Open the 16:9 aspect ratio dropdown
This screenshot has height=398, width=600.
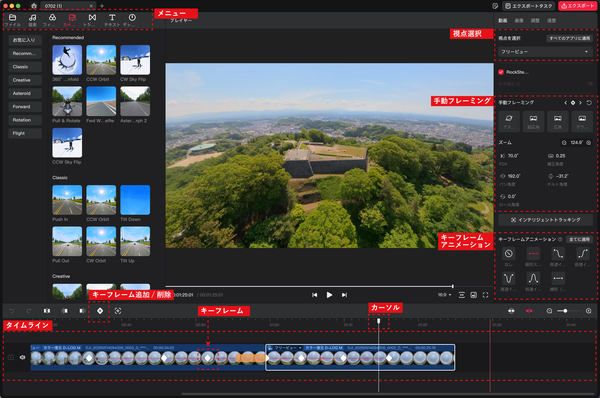pos(444,295)
